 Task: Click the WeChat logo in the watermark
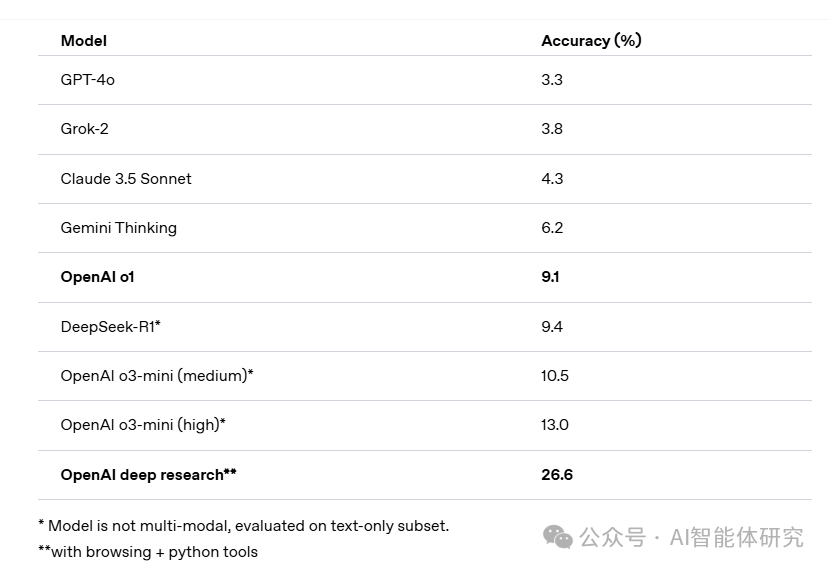[x=557, y=538]
